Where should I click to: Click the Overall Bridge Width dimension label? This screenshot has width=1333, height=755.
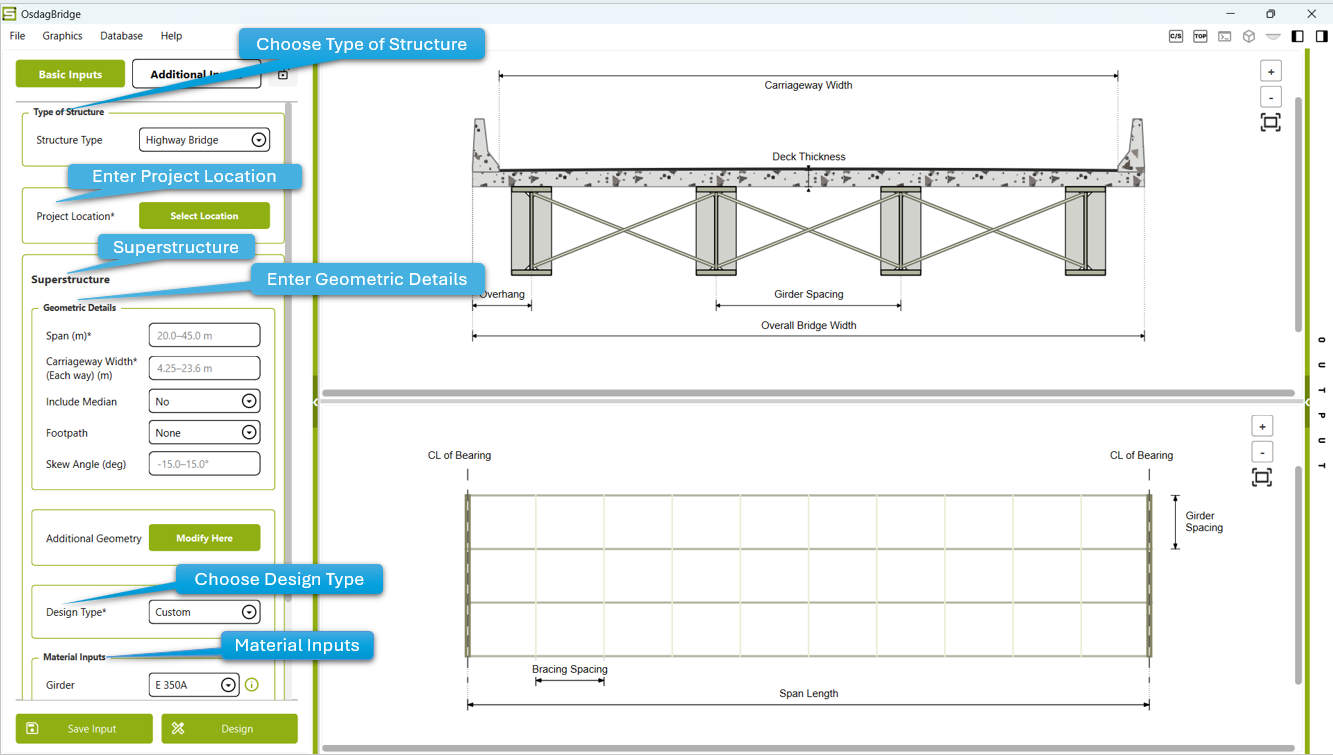click(808, 325)
